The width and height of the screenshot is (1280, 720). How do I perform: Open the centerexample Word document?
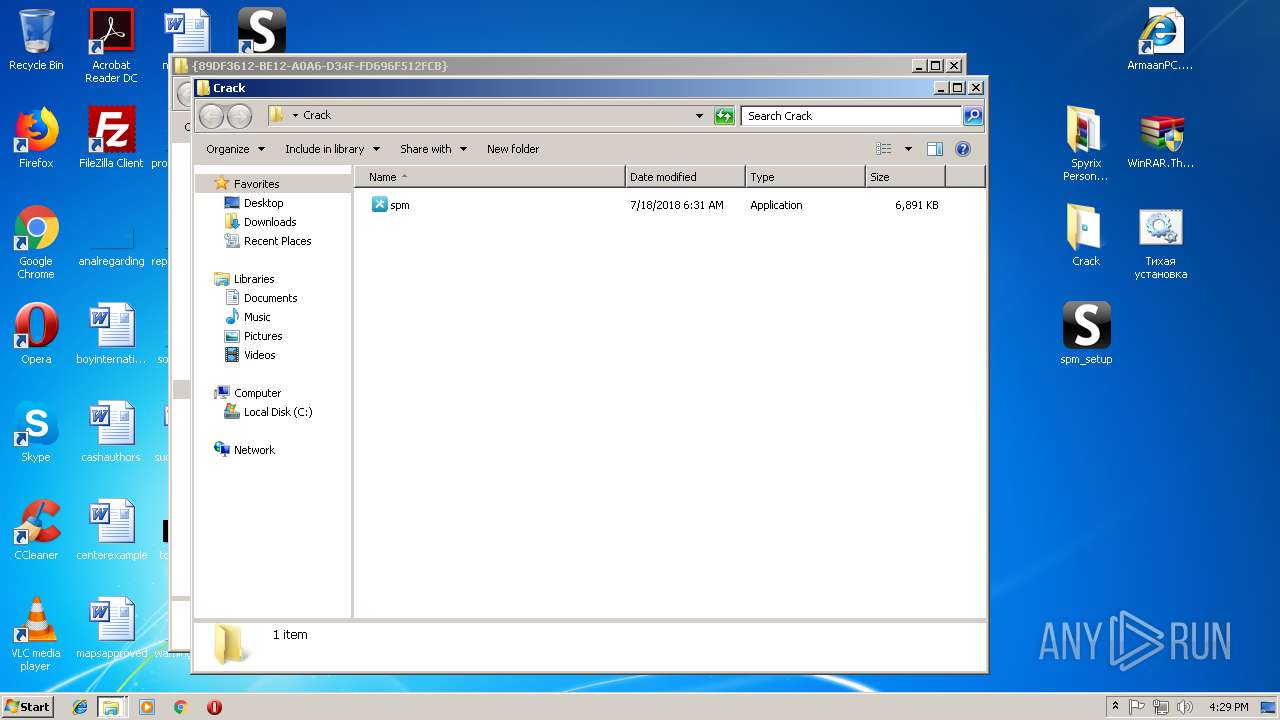(x=111, y=530)
